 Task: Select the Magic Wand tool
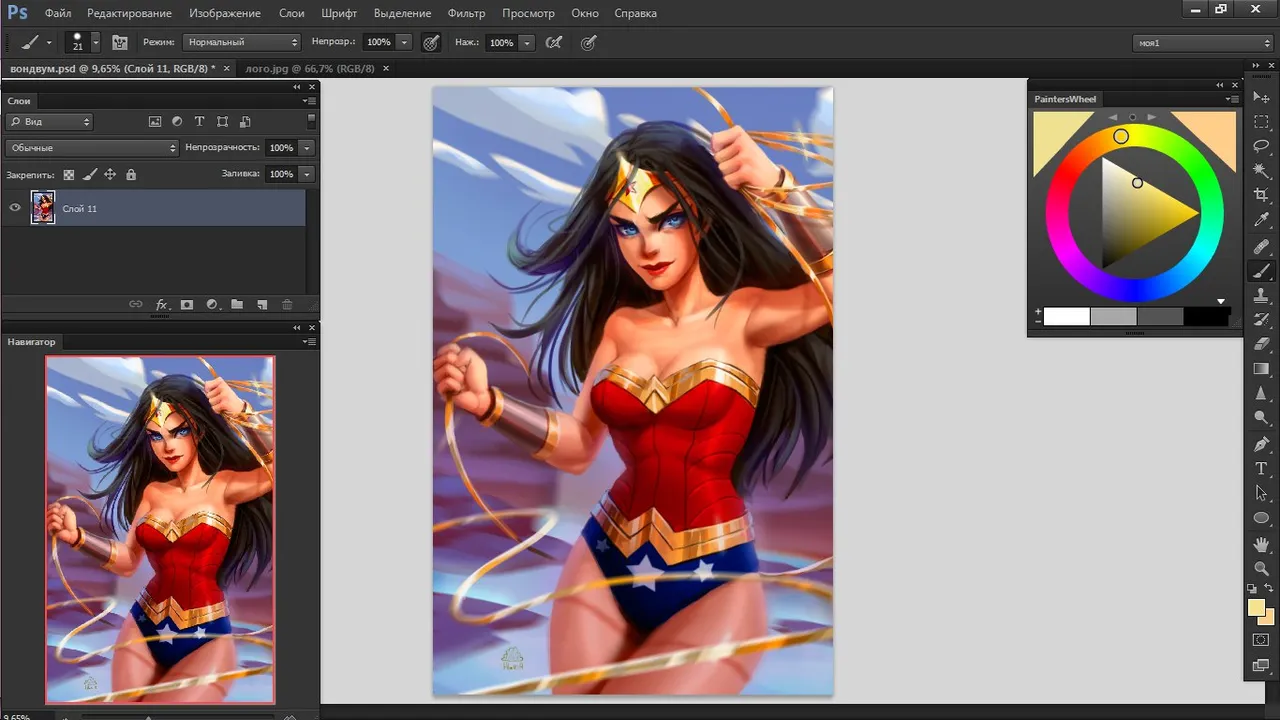tap(1261, 171)
